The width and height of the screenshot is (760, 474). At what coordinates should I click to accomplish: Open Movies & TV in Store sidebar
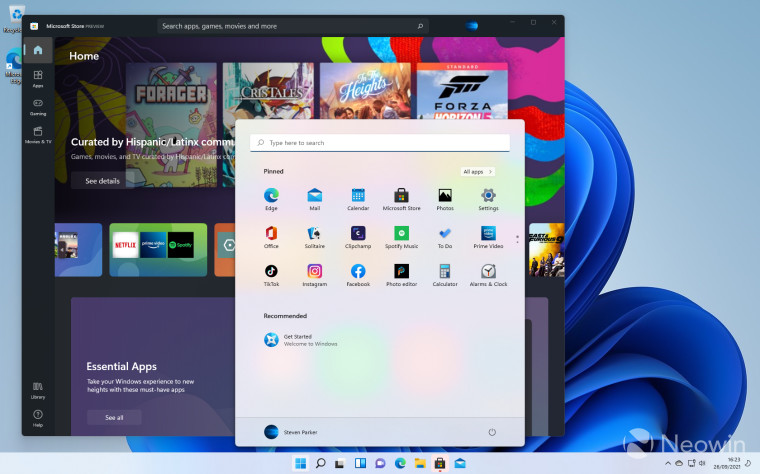pos(38,135)
